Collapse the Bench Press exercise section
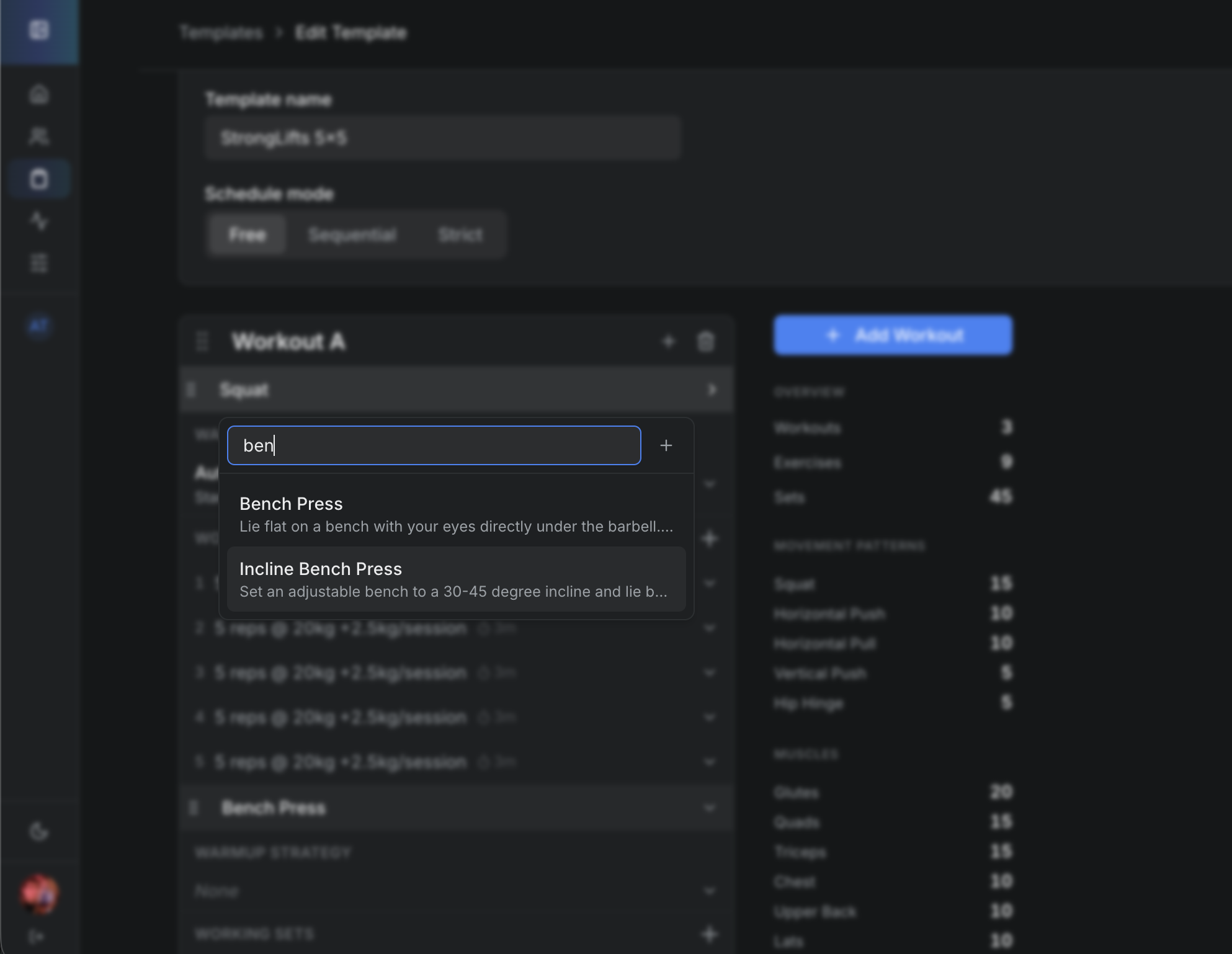This screenshot has height=954, width=1232. pos(709,808)
